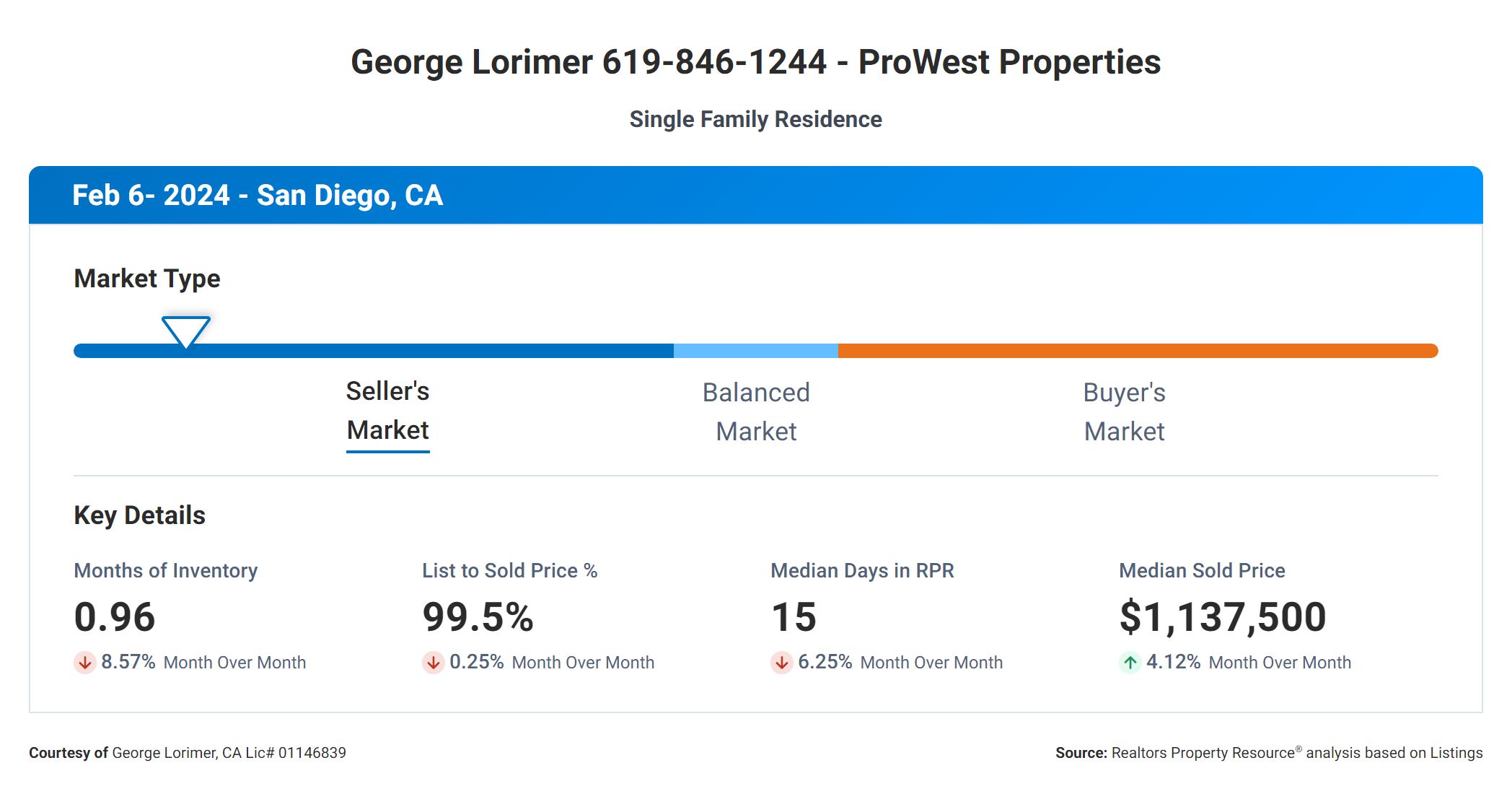Click the Median Days in RPR value 15
The width and height of the screenshot is (1512, 794).
pos(794,617)
